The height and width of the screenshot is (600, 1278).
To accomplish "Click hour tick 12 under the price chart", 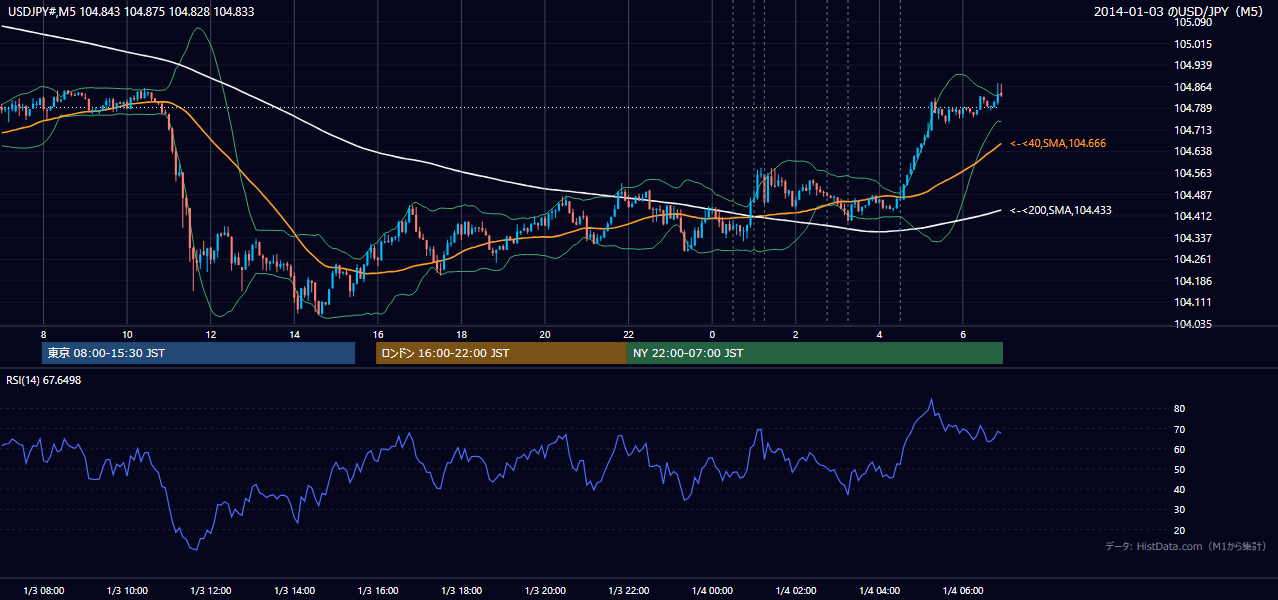I will pos(210,333).
